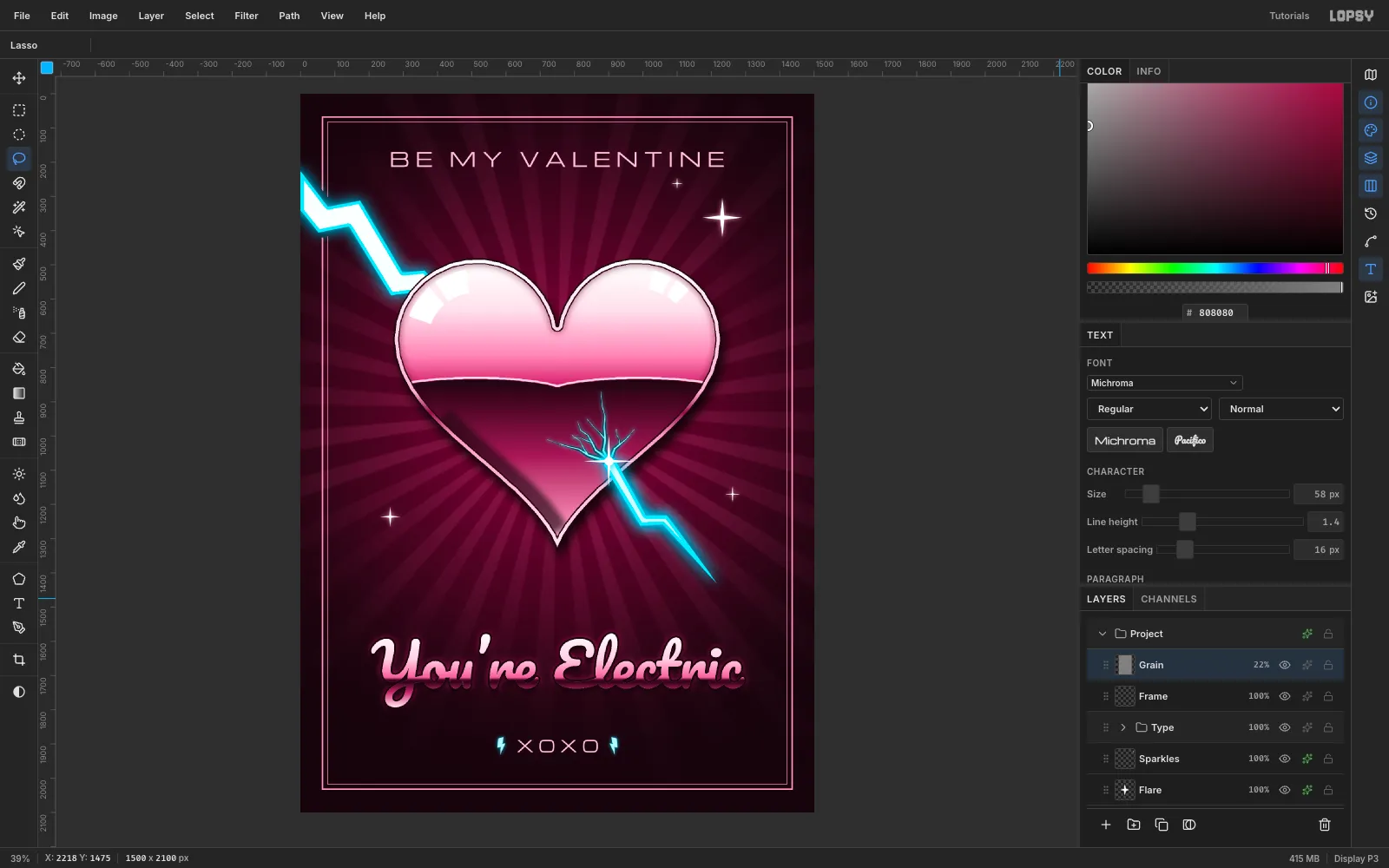Click the Letter spacing value field

coord(1319,549)
